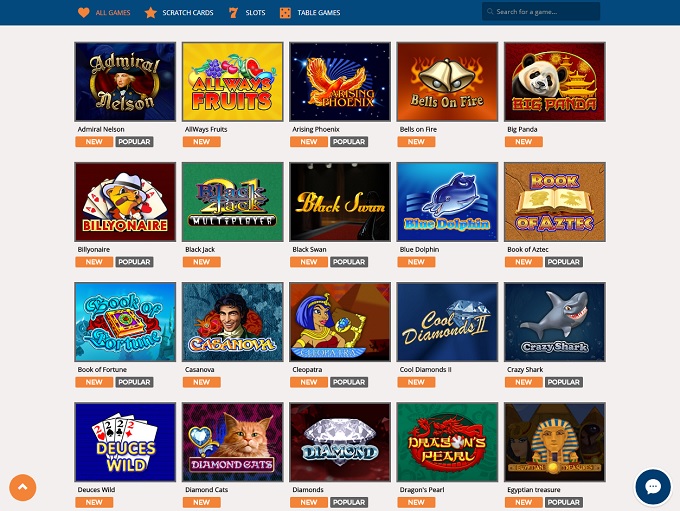Viewport: 680px width, 511px height.
Task: Click the dice icon for Table Games
Action: pos(285,13)
